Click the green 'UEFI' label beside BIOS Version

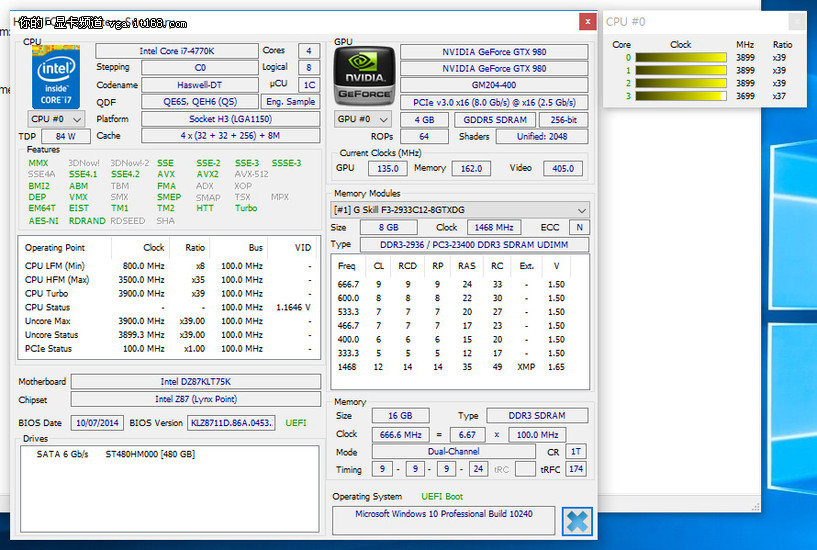[296, 423]
